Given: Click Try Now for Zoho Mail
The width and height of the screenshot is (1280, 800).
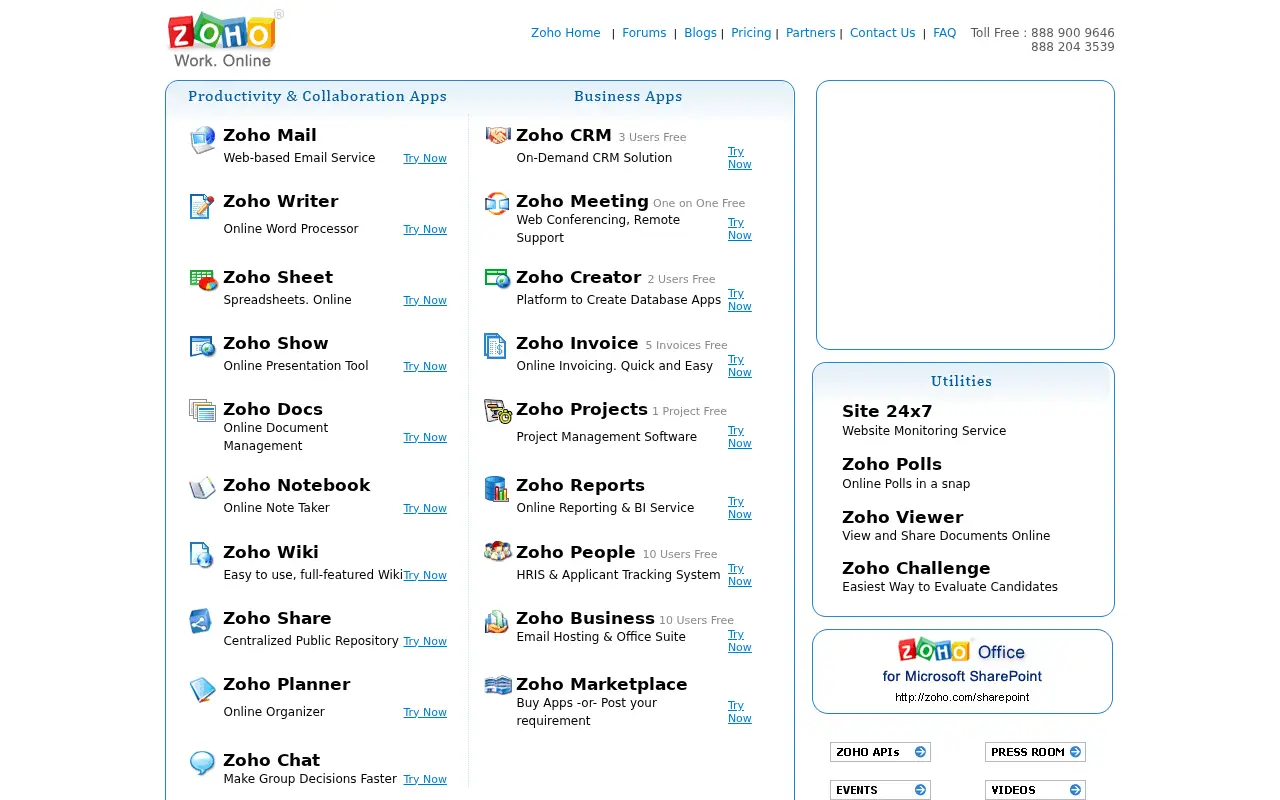Looking at the screenshot, I should pyautogui.click(x=425, y=158).
